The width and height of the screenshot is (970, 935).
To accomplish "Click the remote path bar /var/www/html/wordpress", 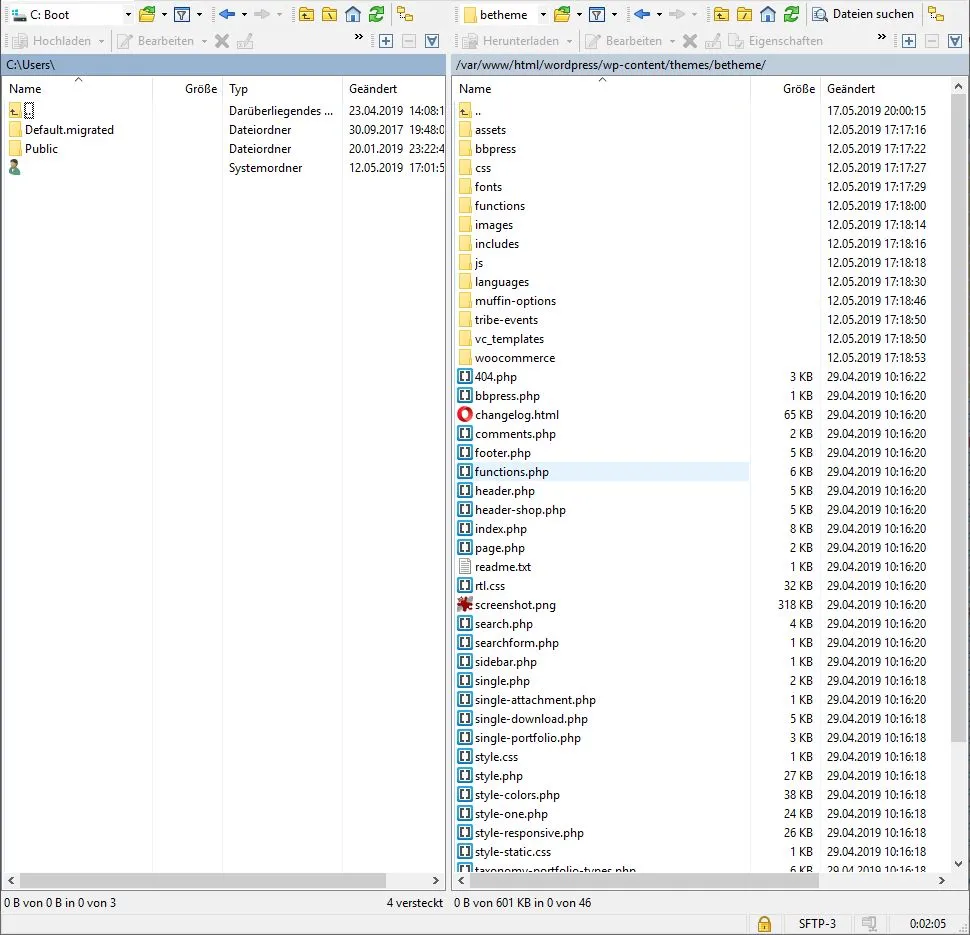I will coord(710,64).
